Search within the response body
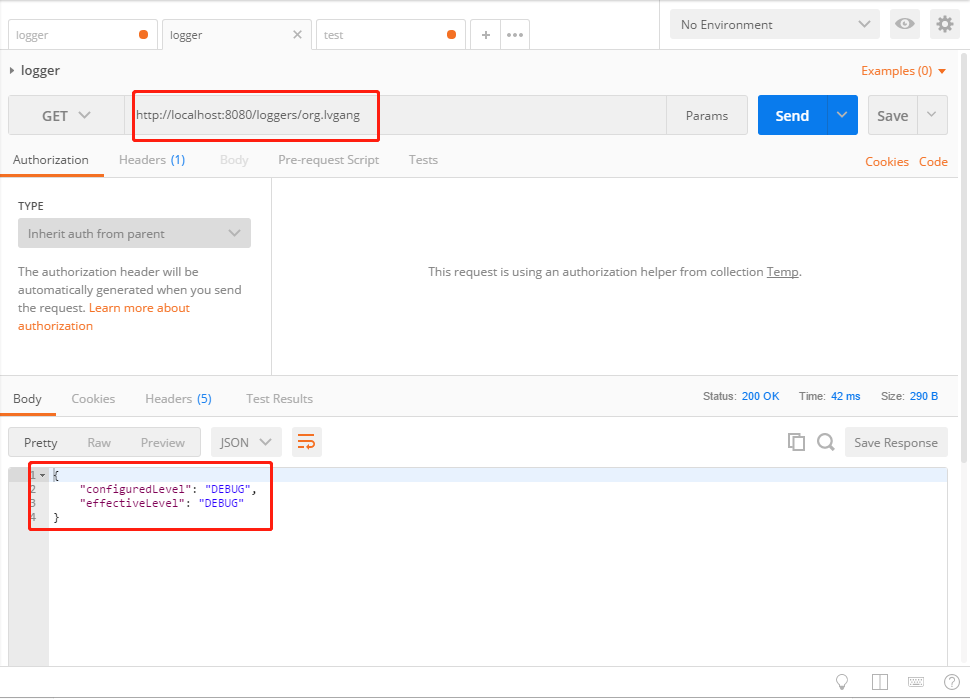 pos(825,442)
